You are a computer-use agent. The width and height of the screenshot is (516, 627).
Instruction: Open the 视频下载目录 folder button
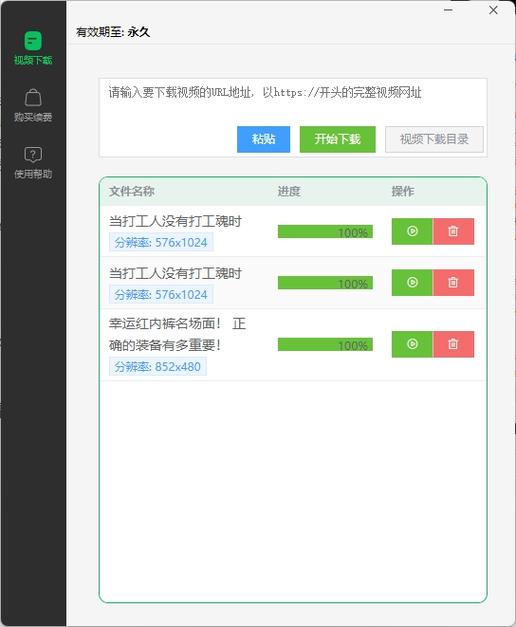pyautogui.click(x=434, y=139)
